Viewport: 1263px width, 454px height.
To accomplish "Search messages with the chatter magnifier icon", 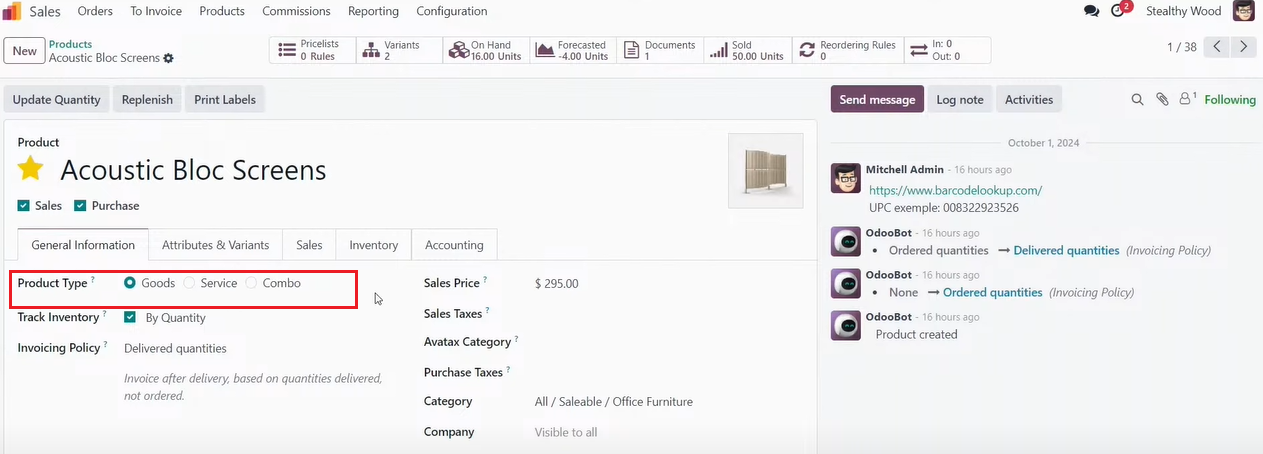I will click(x=1137, y=100).
